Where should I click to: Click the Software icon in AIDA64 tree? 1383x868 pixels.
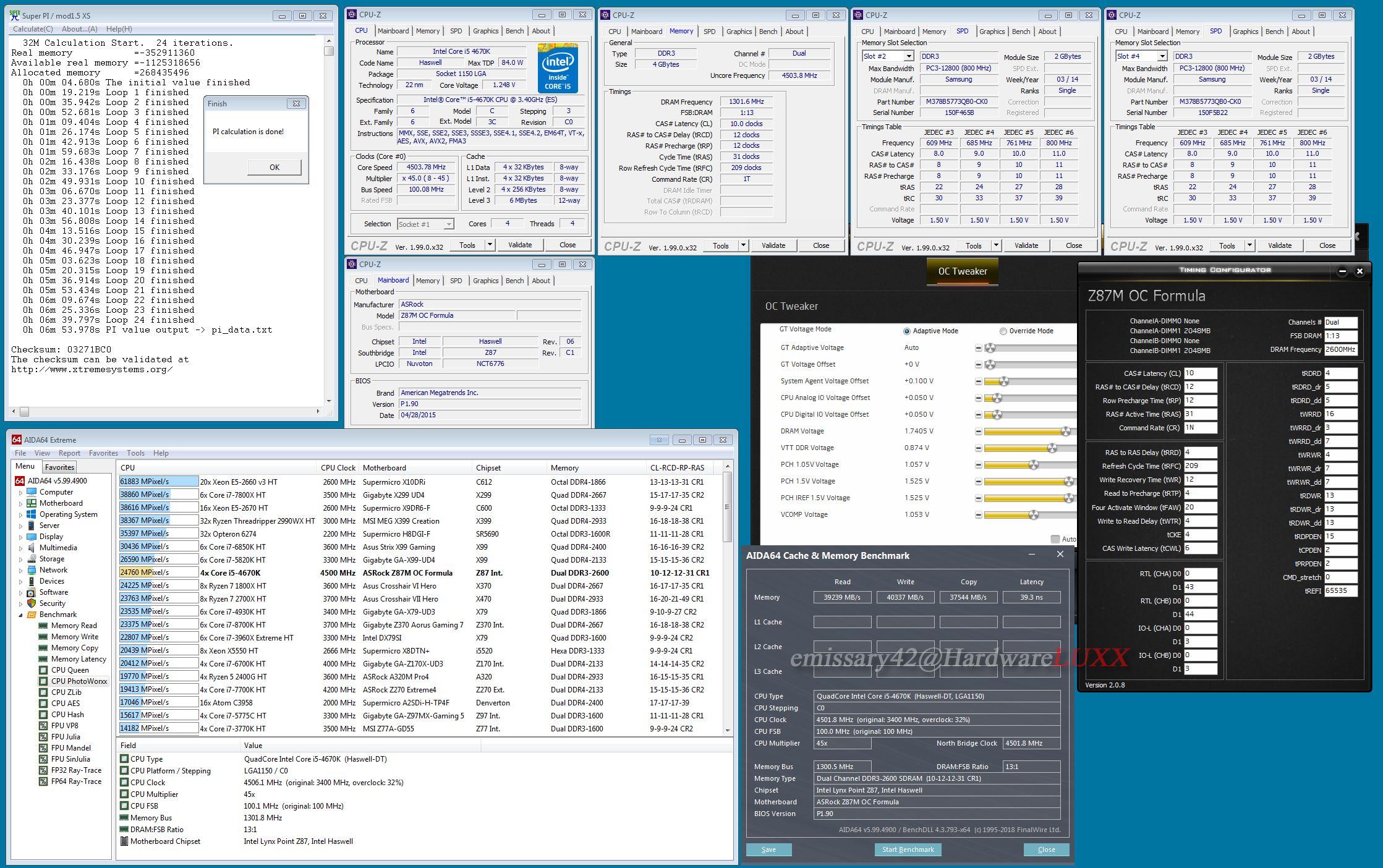(32, 592)
